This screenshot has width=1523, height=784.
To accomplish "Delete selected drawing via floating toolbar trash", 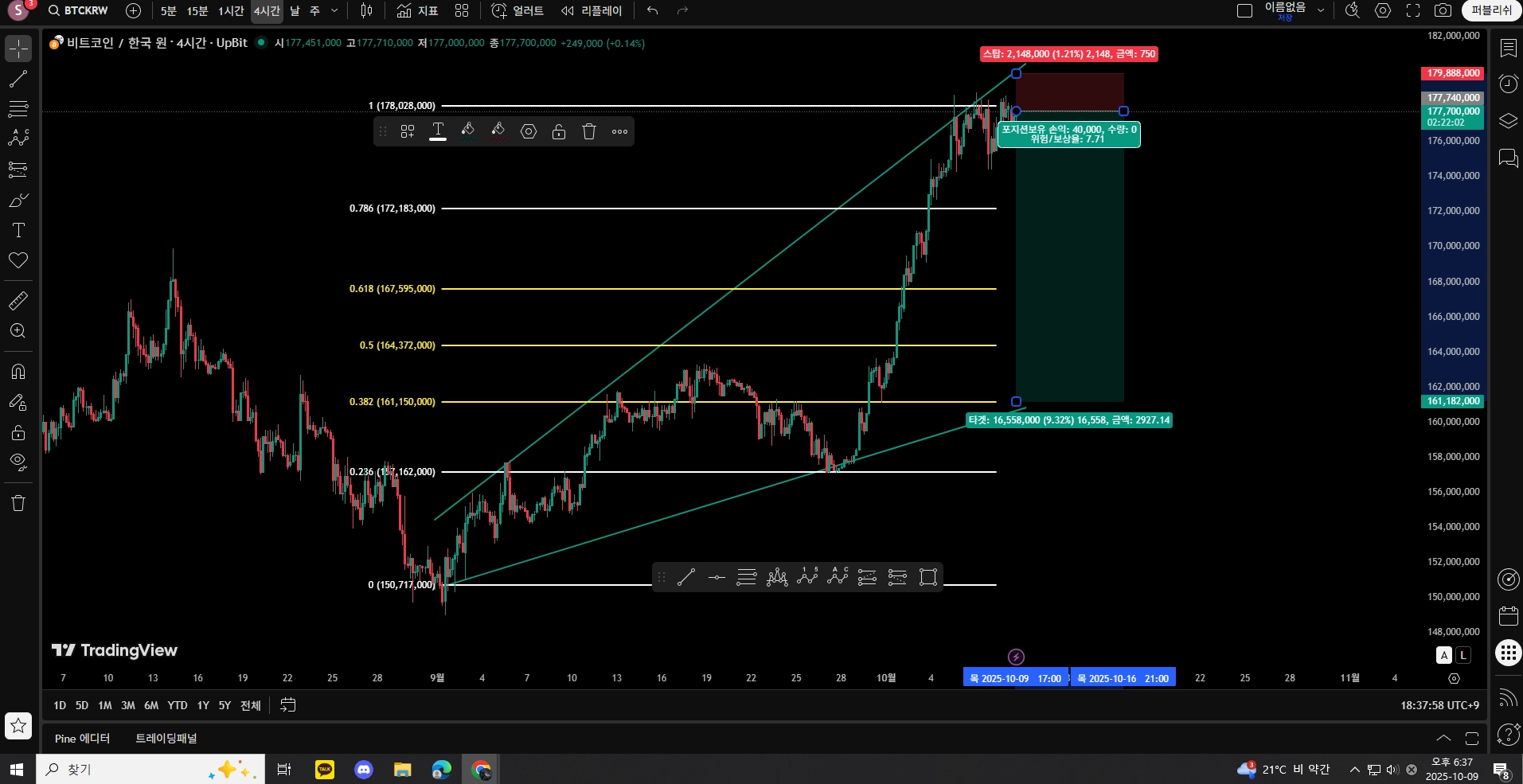I will [589, 131].
